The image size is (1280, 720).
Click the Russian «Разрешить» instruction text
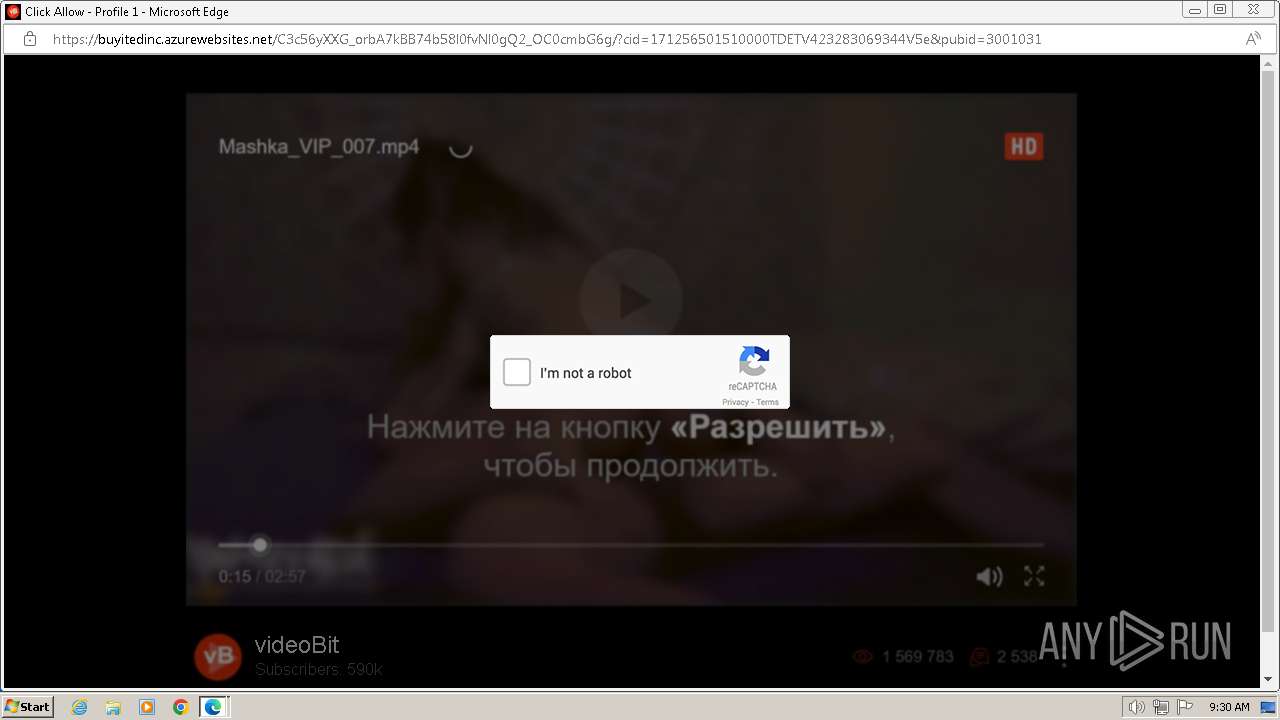(x=631, y=447)
